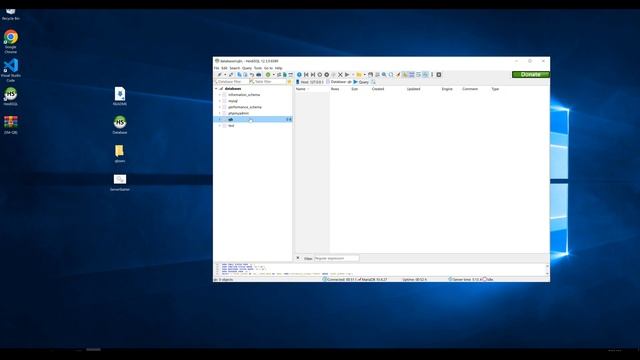Viewport: 640px width, 360px height.
Task: Focus the Regular expression filter input
Action: [336, 258]
